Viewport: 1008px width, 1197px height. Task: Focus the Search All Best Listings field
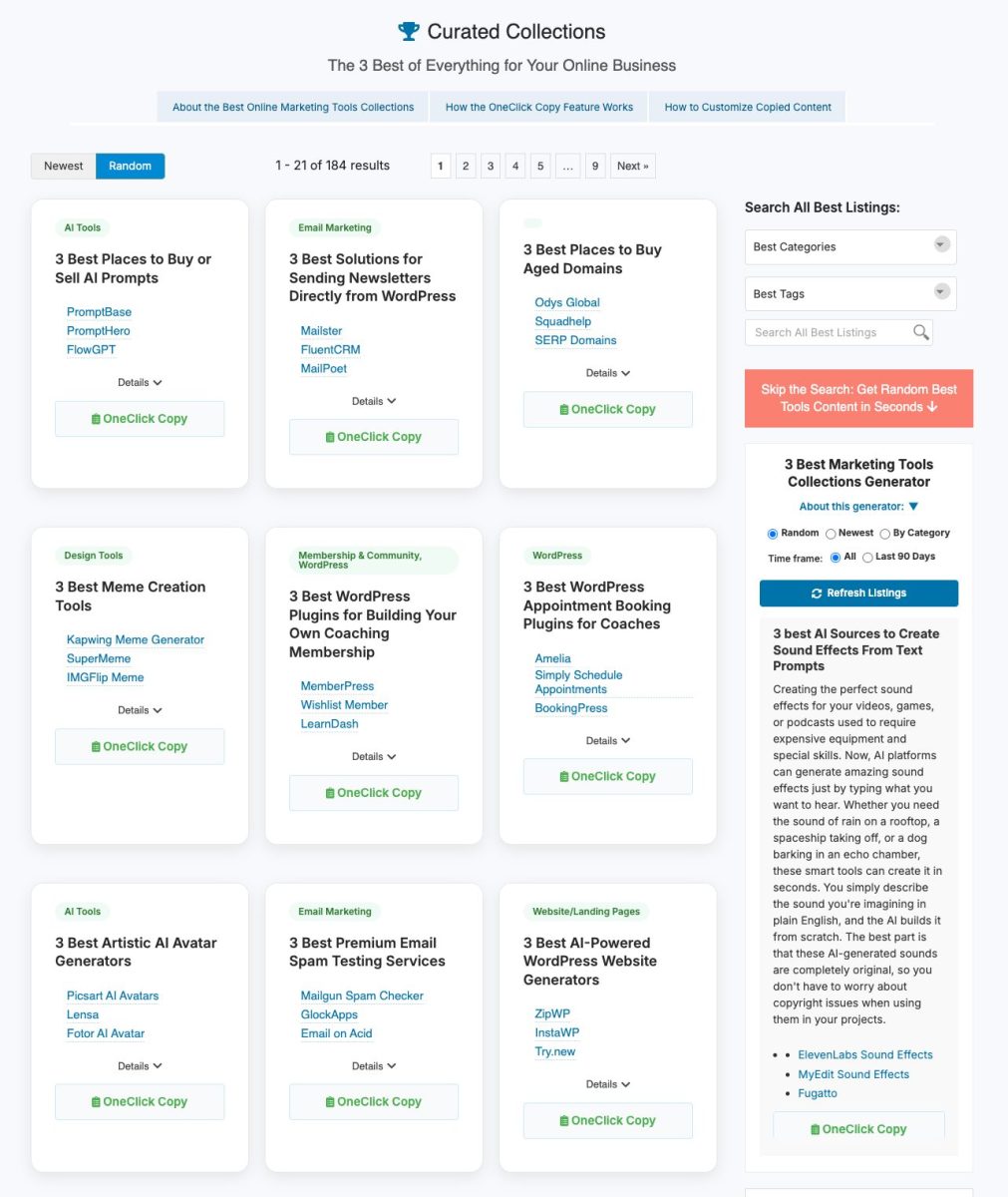click(x=828, y=332)
